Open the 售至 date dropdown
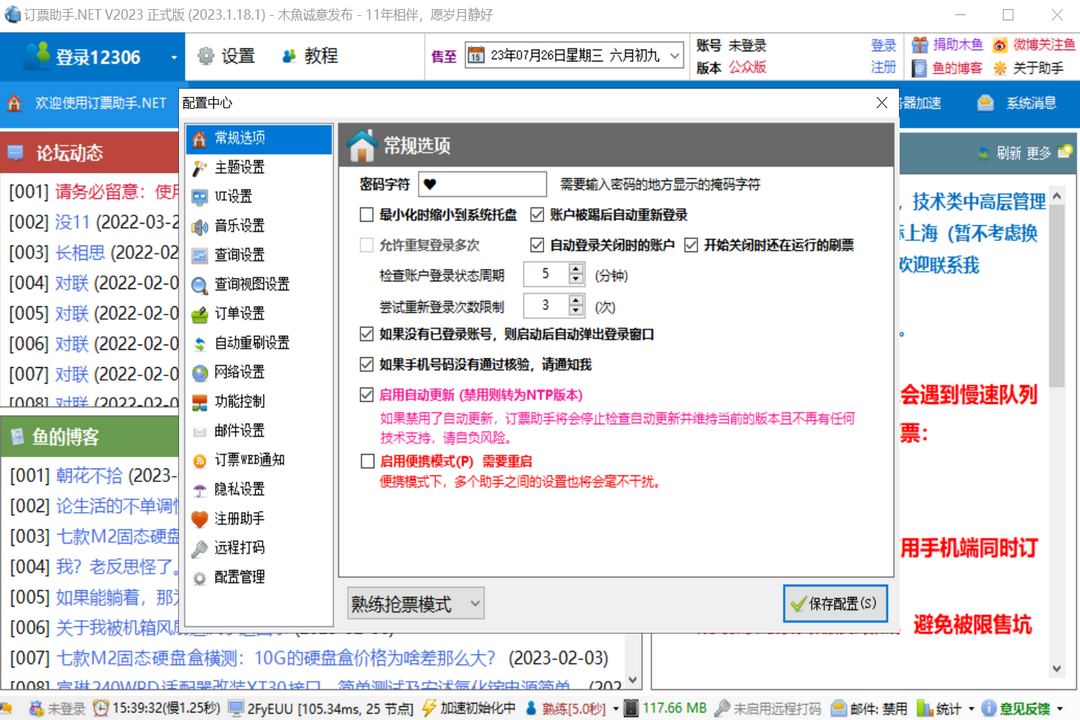Screen dimensions: 1080x720 (674, 55)
